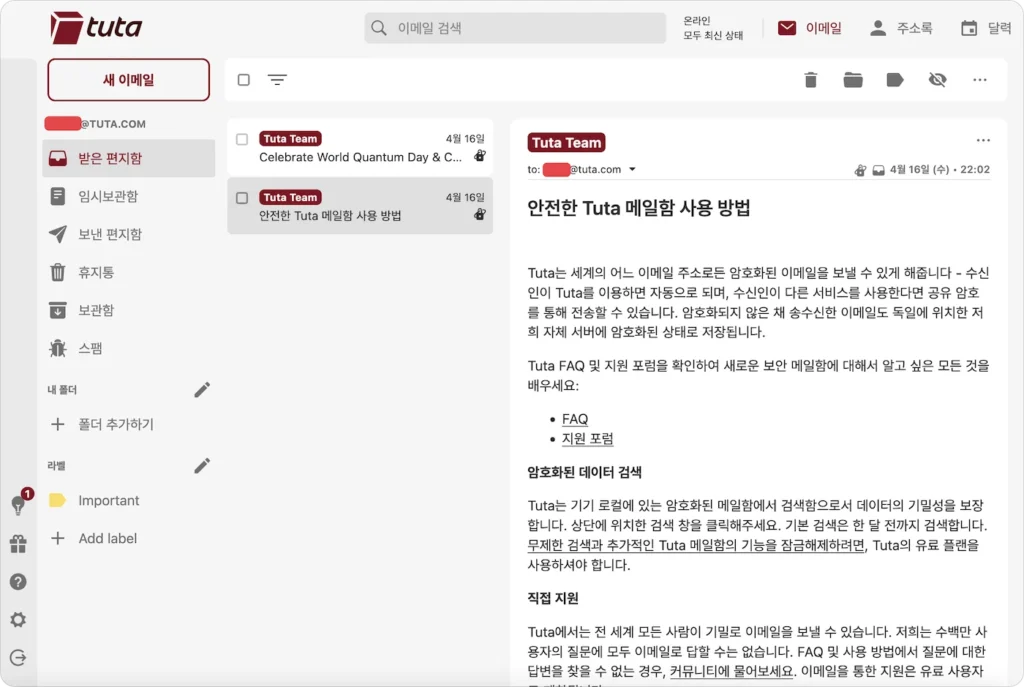Click the trash delete icon in toolbar
This screenshot has height=687, width=1024.
click(x=810, y=80)
